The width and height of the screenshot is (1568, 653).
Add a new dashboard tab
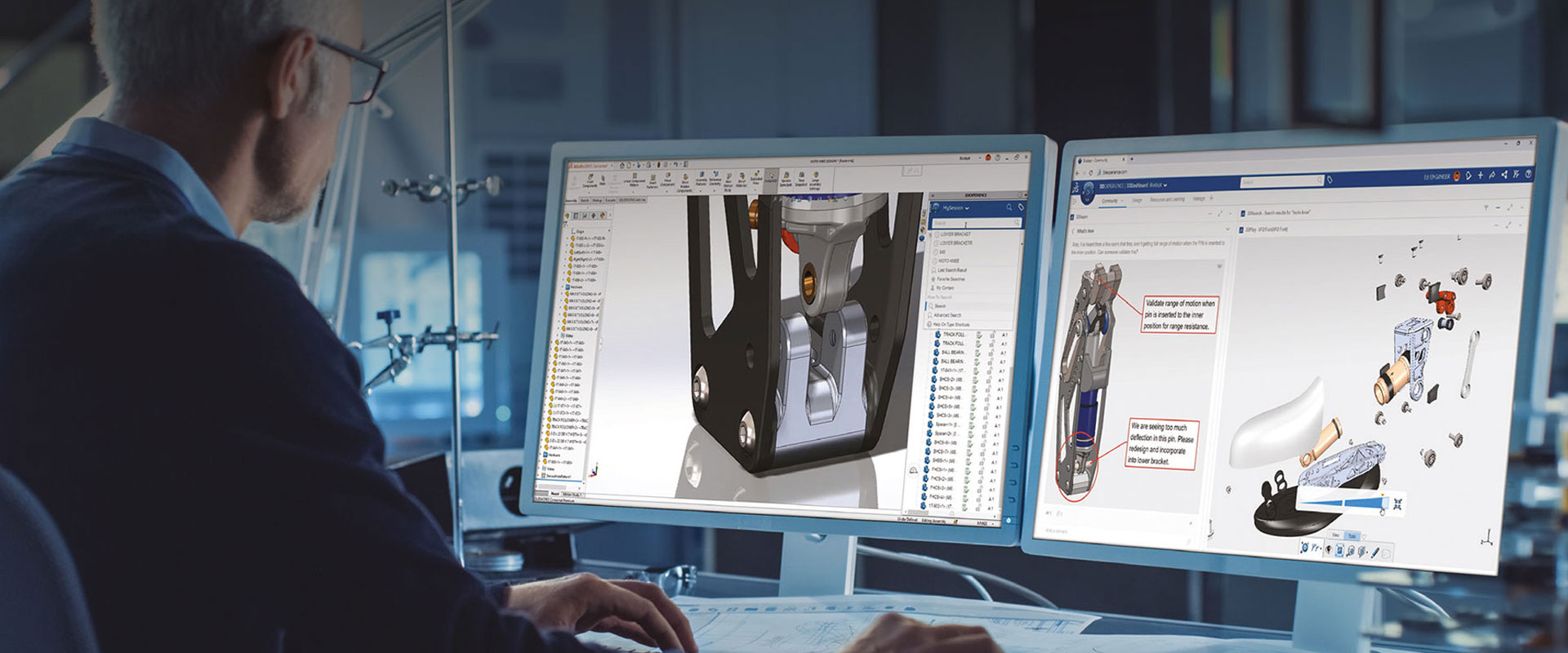[1211, 198]
